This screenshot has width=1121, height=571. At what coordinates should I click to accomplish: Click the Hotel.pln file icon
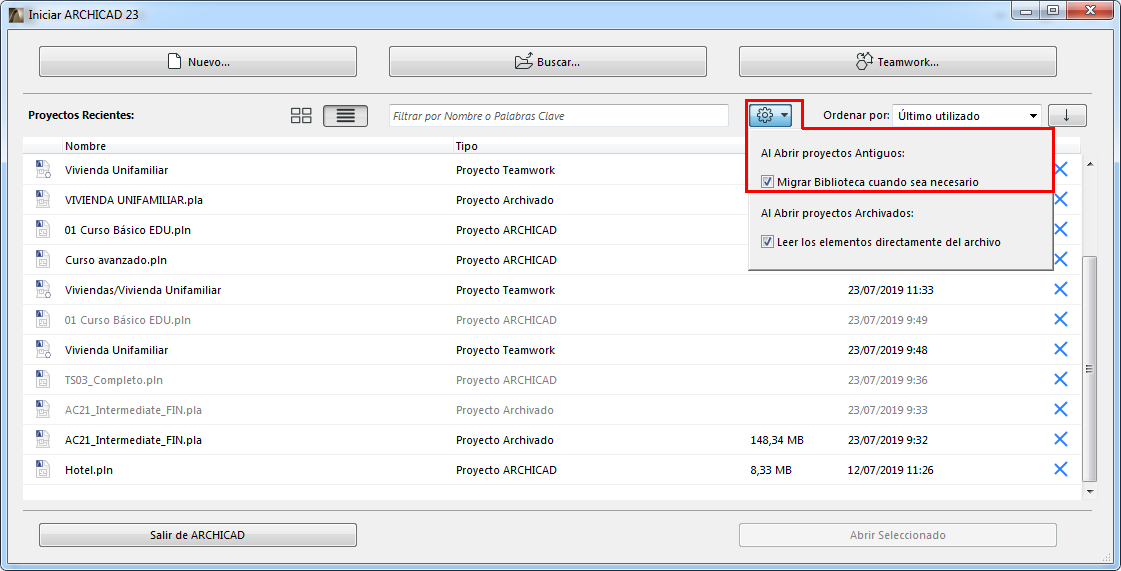click(x=42, y=470)
